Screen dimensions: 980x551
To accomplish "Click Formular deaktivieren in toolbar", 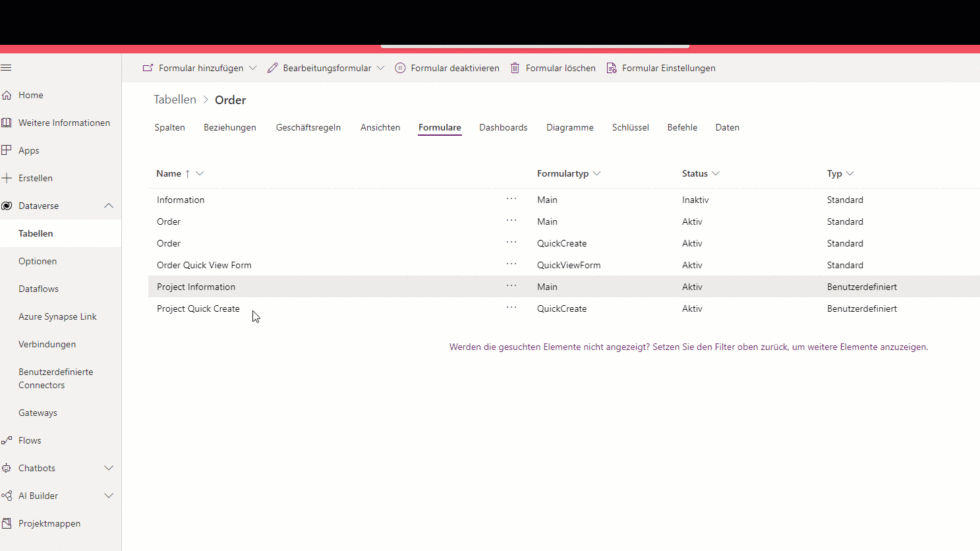I will (x=446, y=68).
